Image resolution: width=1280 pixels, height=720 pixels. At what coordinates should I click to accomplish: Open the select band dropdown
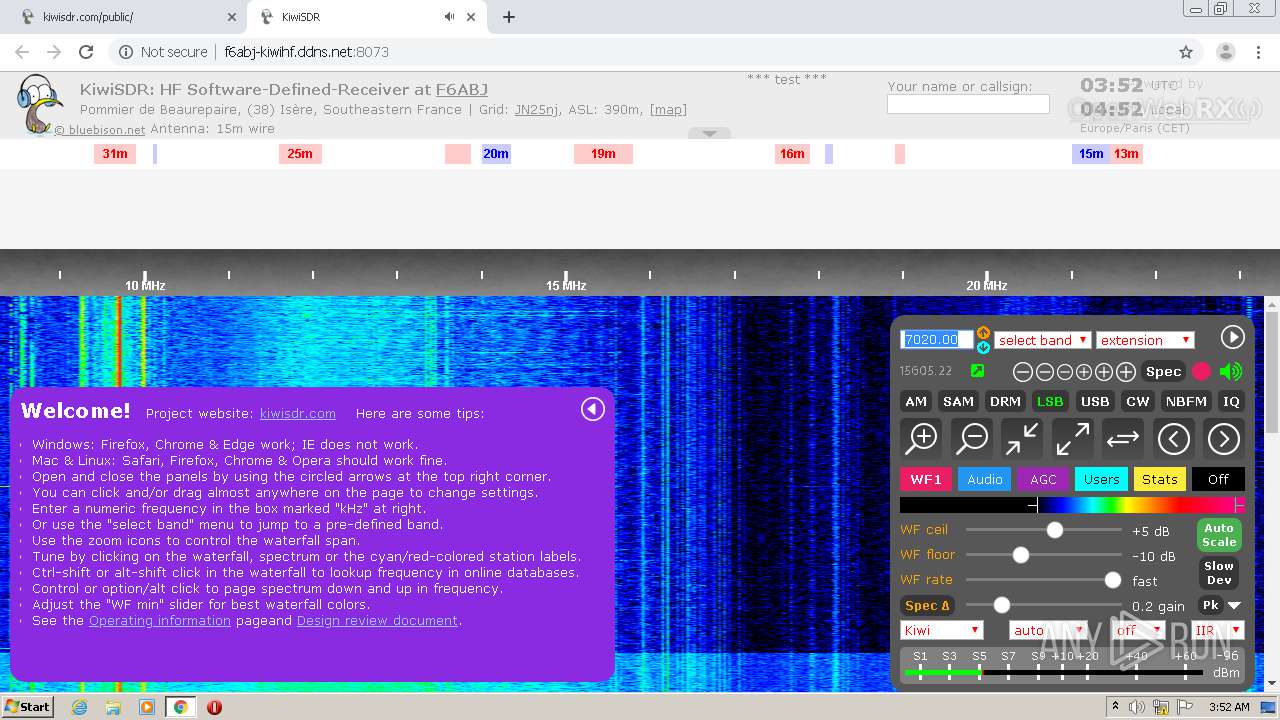click(1042, 340)
